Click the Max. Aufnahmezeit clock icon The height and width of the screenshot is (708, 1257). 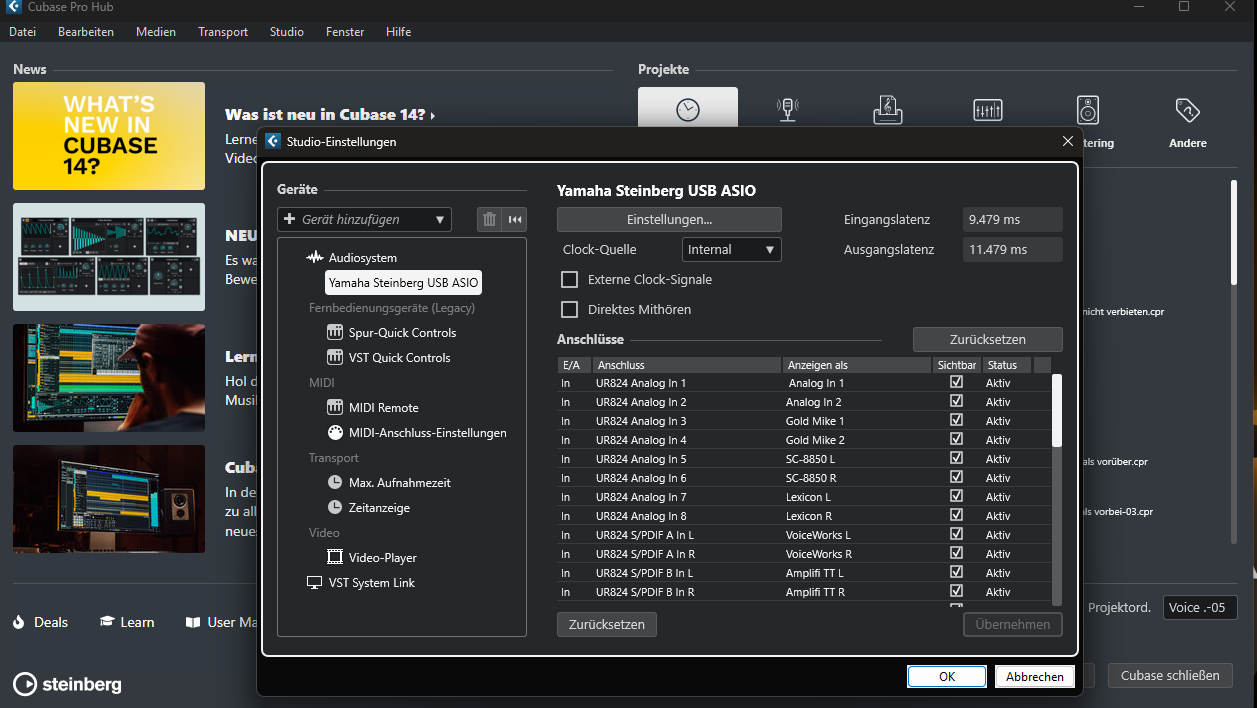[335, 482]
